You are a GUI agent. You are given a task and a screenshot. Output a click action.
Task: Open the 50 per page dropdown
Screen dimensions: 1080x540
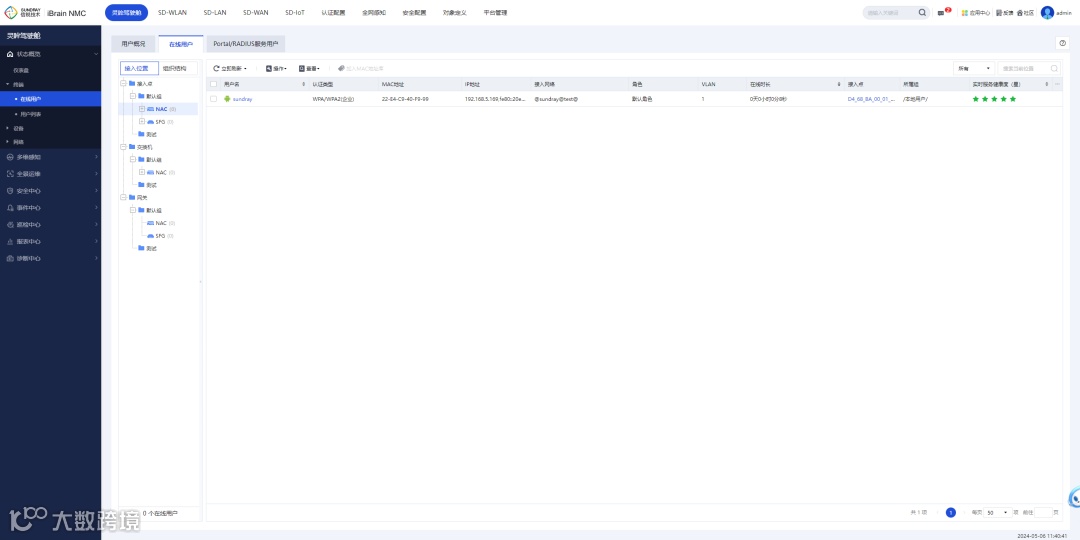point(998,512)
